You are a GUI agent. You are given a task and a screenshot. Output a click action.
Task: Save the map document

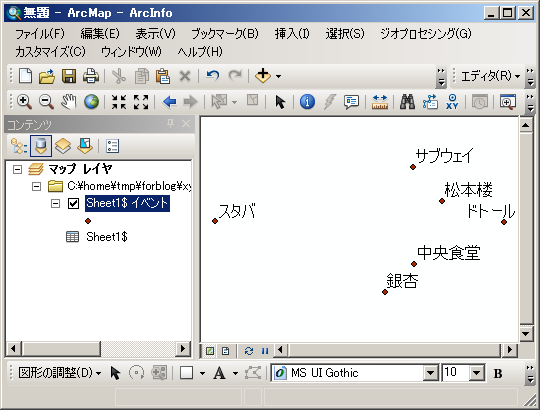coord(69,76)
